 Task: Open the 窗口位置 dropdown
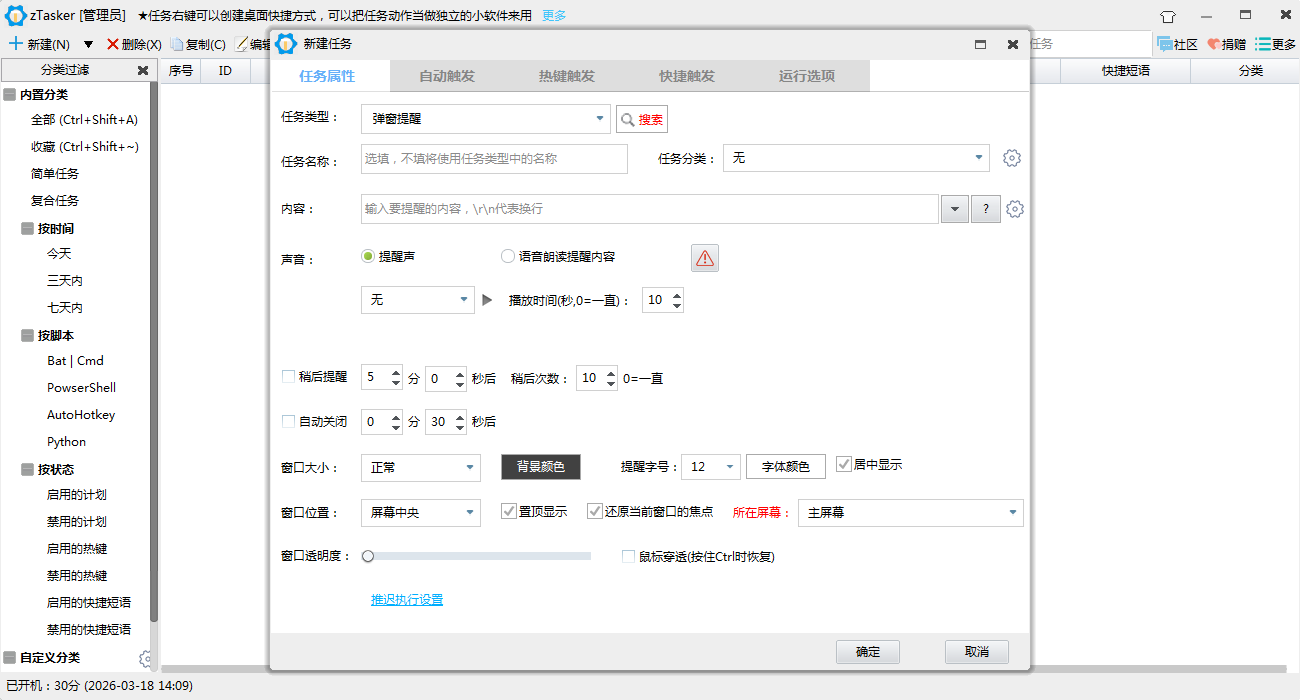pyautogui.click(x=471, y=512)
